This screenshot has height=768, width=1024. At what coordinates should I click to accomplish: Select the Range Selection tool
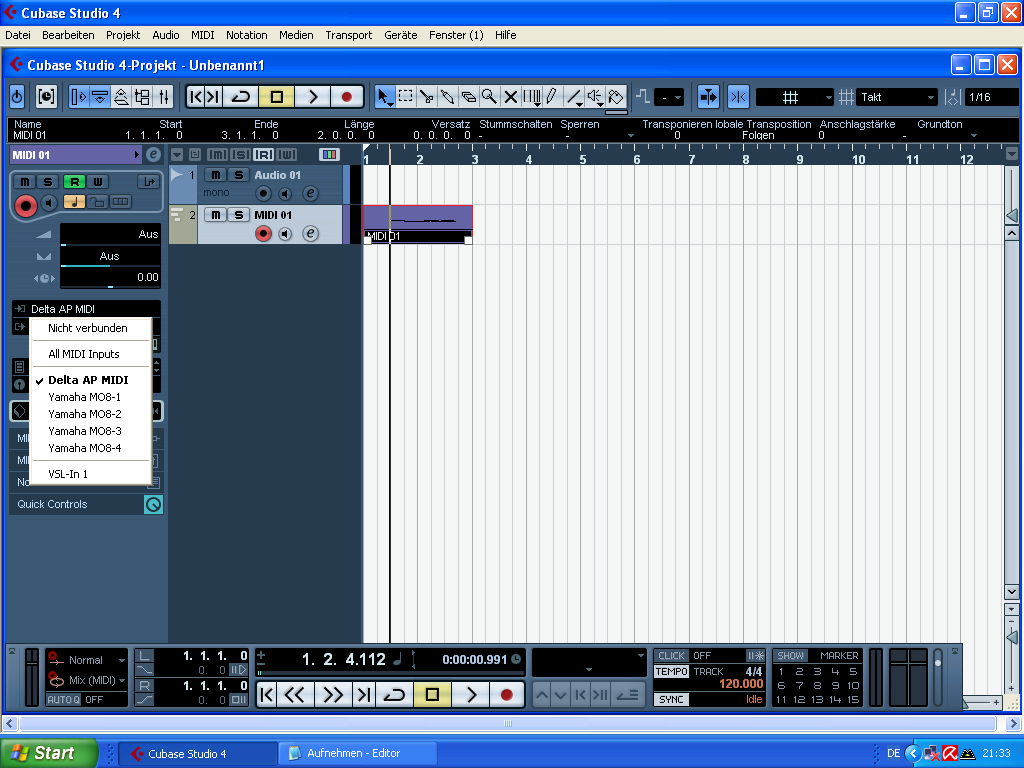pyautogui.click(x=406, y=97)
